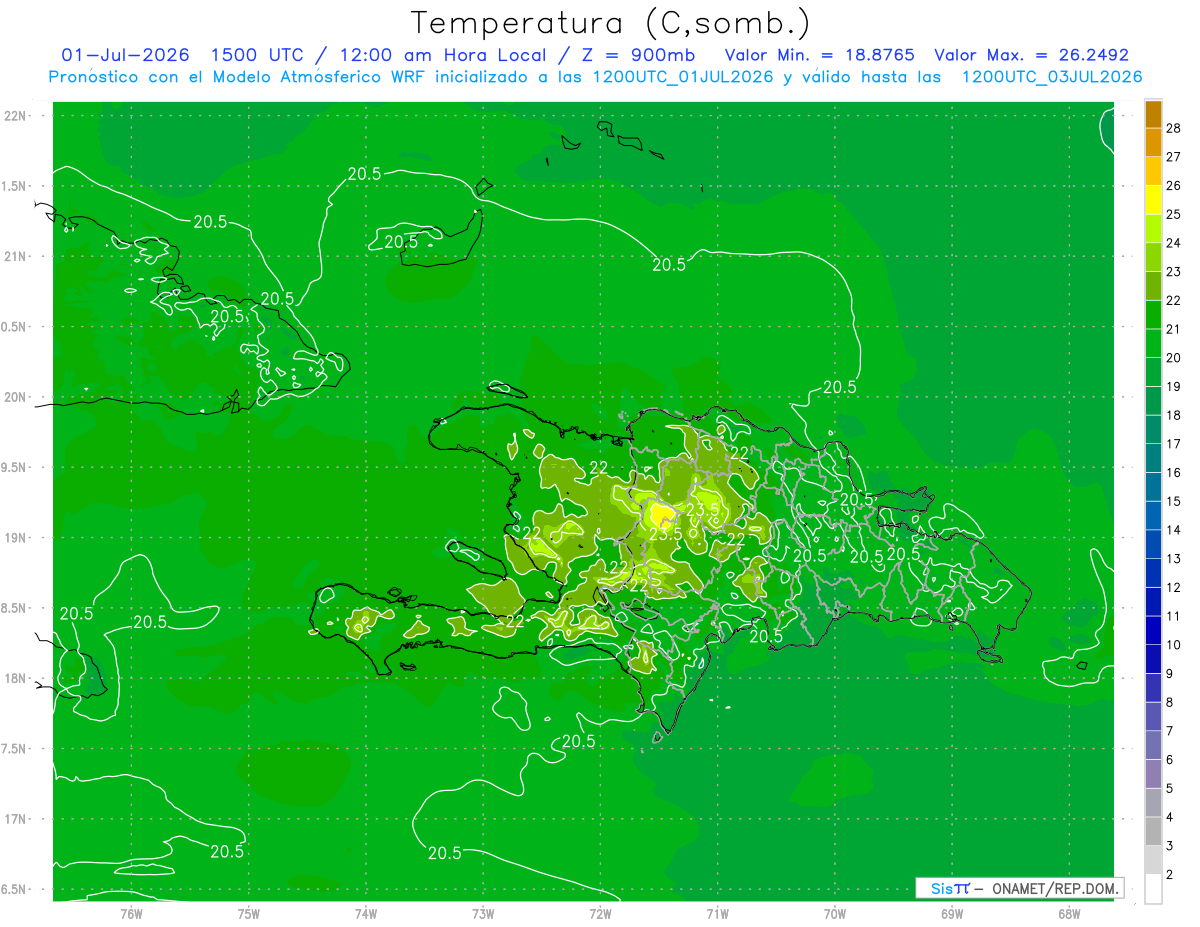Viewport: 1200px width, 927px height.
Task: Click the "21N" latitude axis label
Action: pyautogui.click(x=16, y=256)
